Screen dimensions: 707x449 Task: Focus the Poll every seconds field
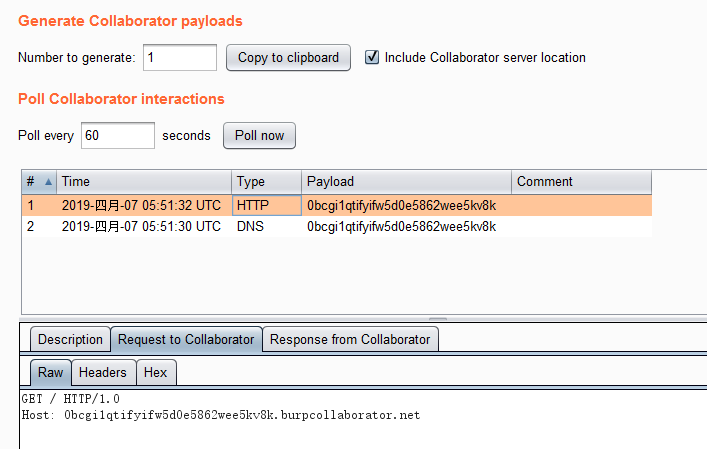pyautogui.click(x=118, y=135)
